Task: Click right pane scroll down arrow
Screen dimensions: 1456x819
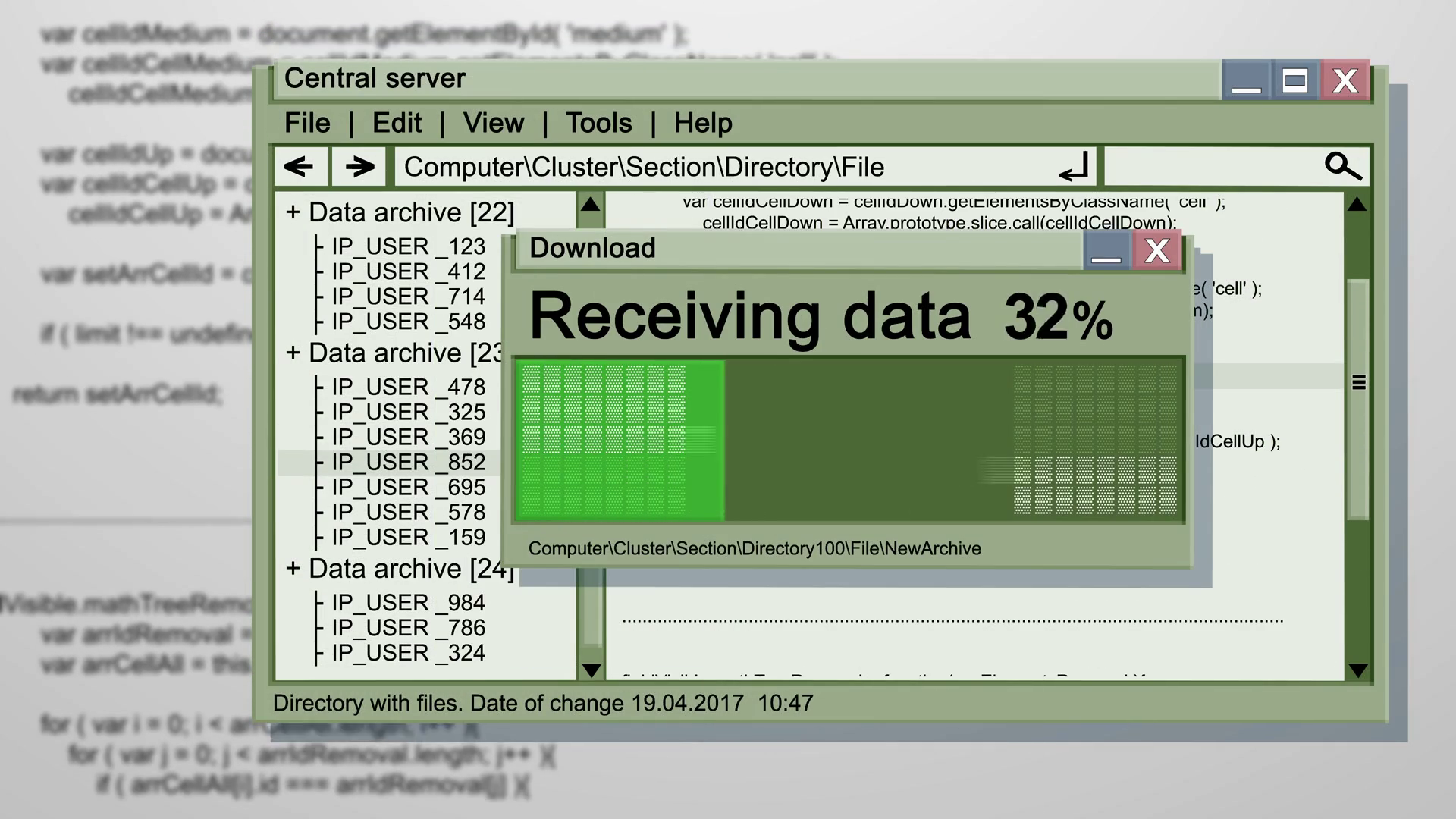Action: coord(1357,670)
